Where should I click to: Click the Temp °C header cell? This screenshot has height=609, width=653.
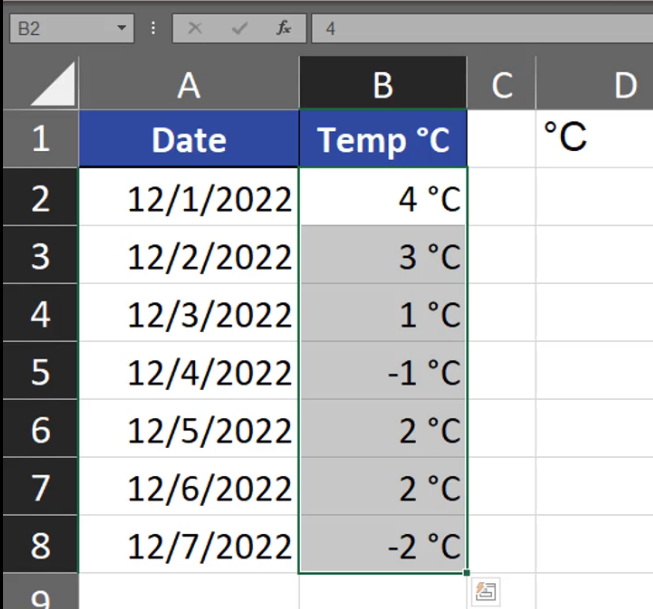click(382, 140)
